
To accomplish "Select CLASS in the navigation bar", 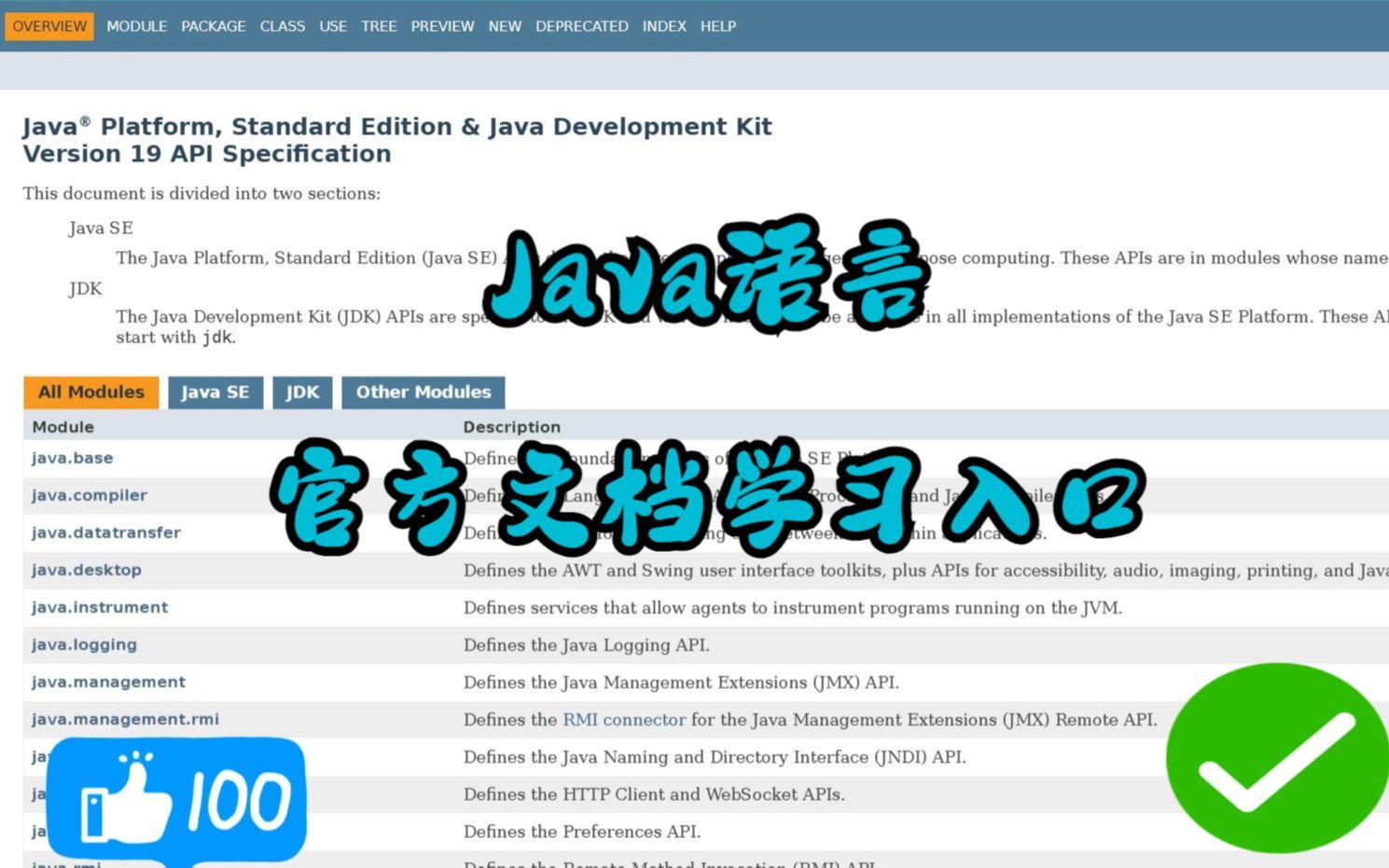I will [x=282, y=26].
